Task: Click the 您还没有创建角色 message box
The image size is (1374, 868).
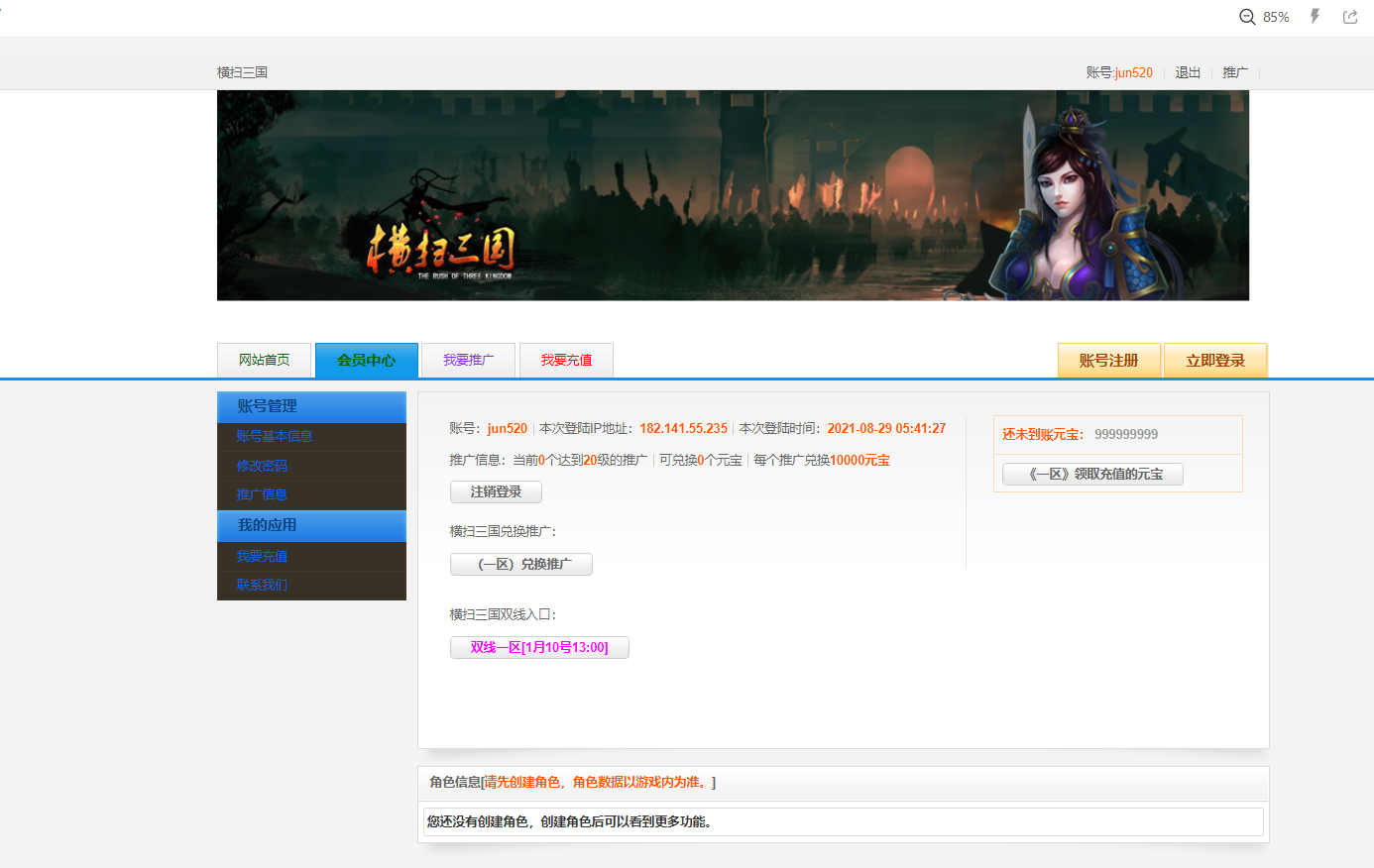Action: (843, 821)
